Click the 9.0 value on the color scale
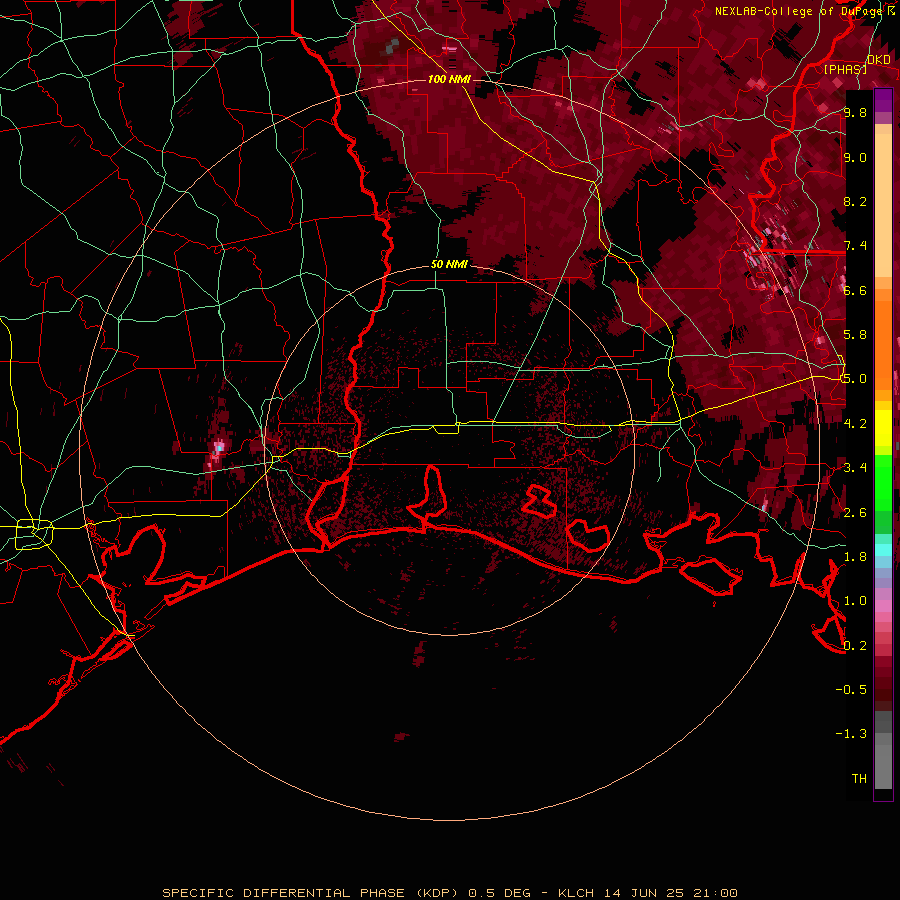Screen dimensions: 900x900 855,157
